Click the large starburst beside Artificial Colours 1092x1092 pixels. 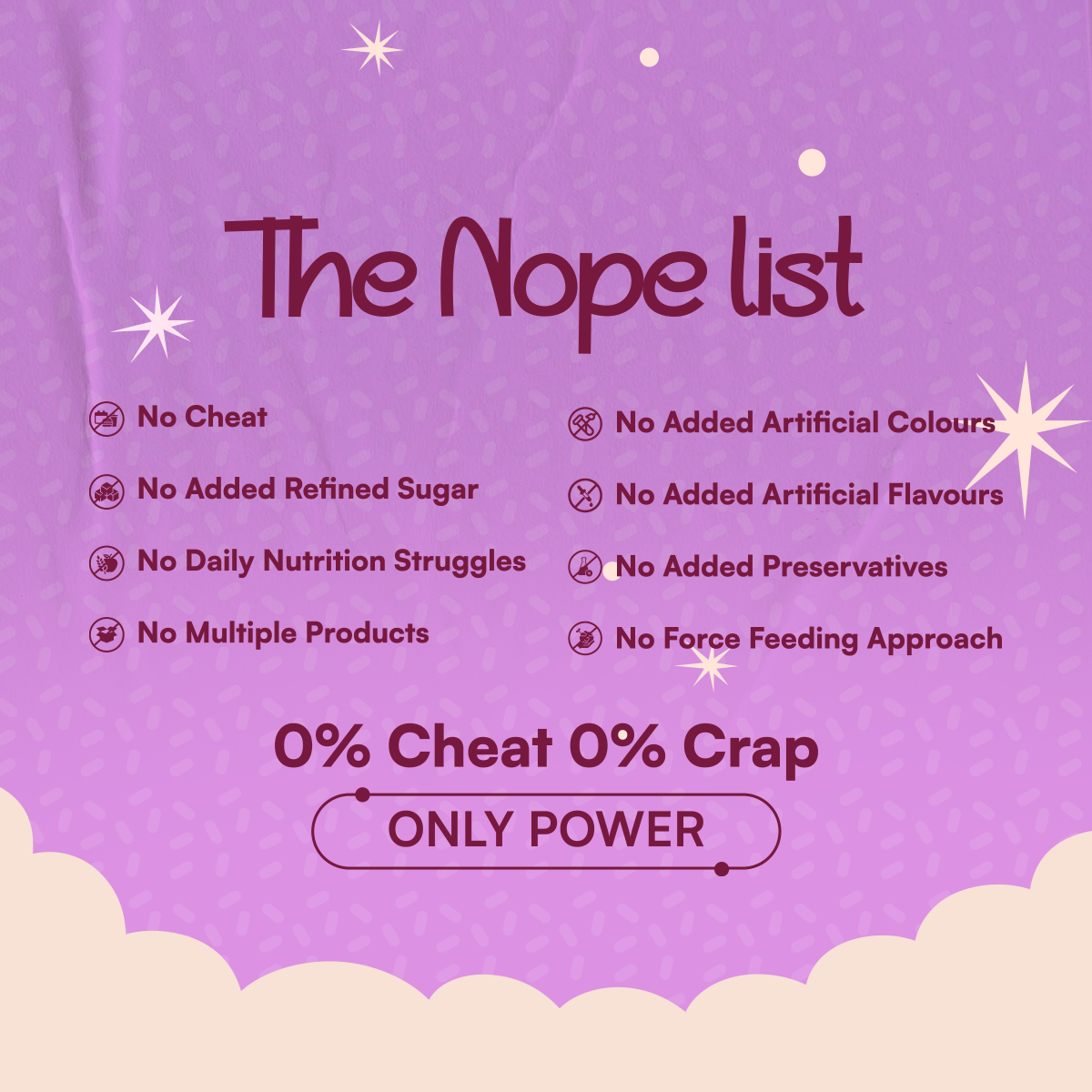pyautogui.click(x=1026, y=439)
